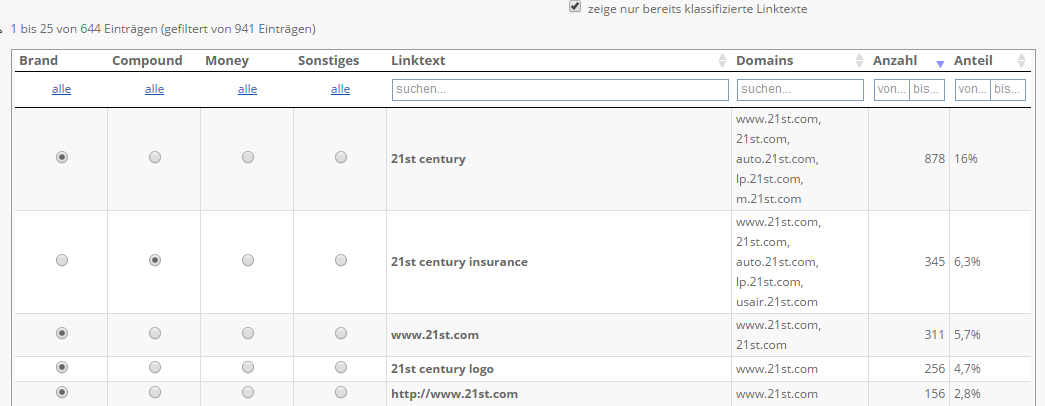Select Brand radio for '21st century insurance'

[62, 260]
